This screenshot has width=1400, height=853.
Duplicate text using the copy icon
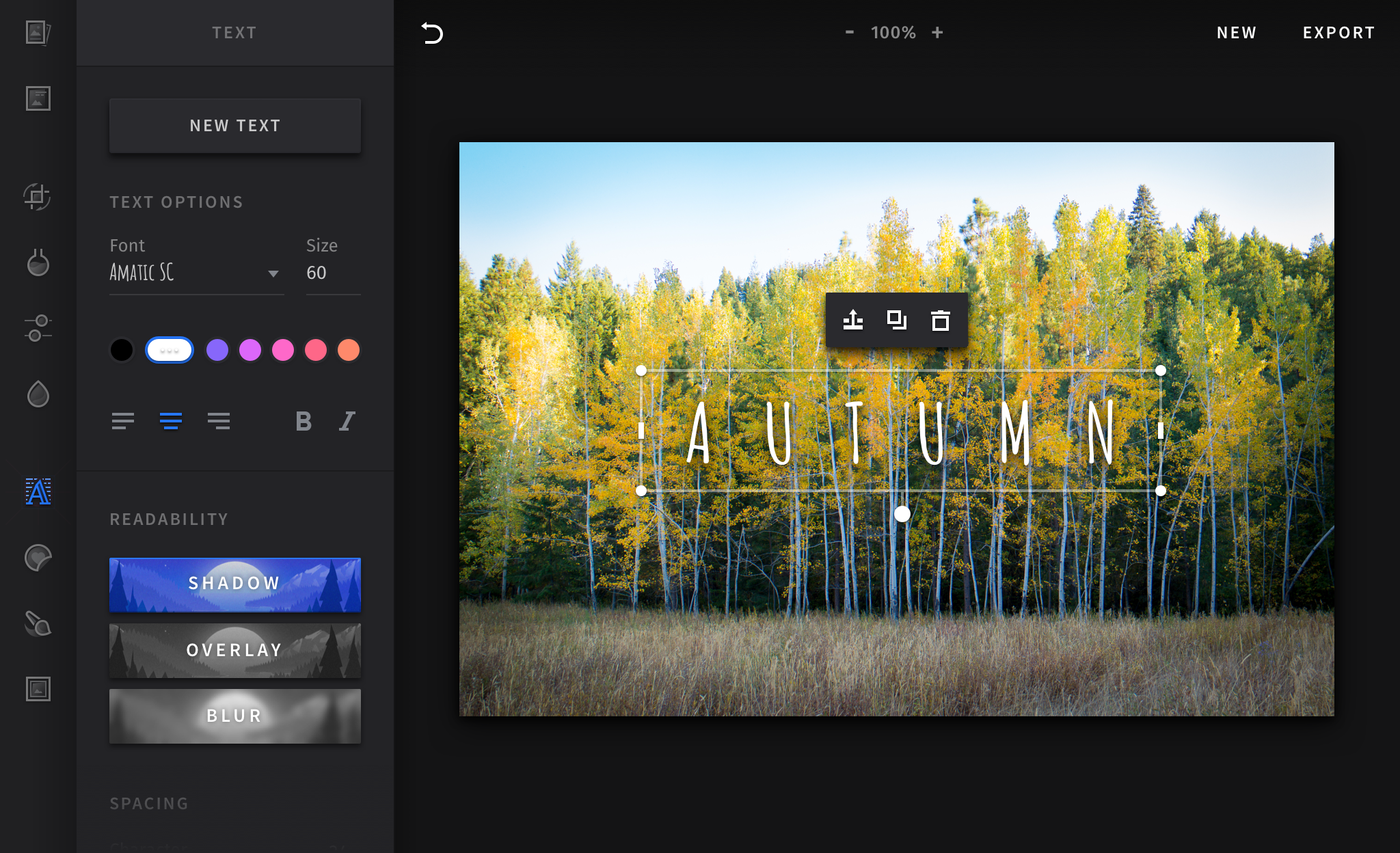point(896,320)
